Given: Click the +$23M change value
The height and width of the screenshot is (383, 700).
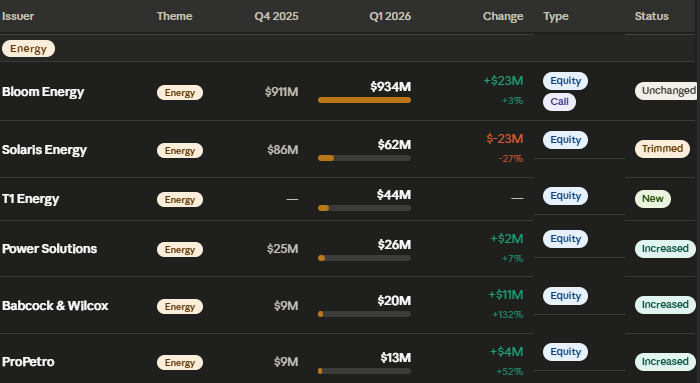Looking at the screenshot, I should [503, 81].
